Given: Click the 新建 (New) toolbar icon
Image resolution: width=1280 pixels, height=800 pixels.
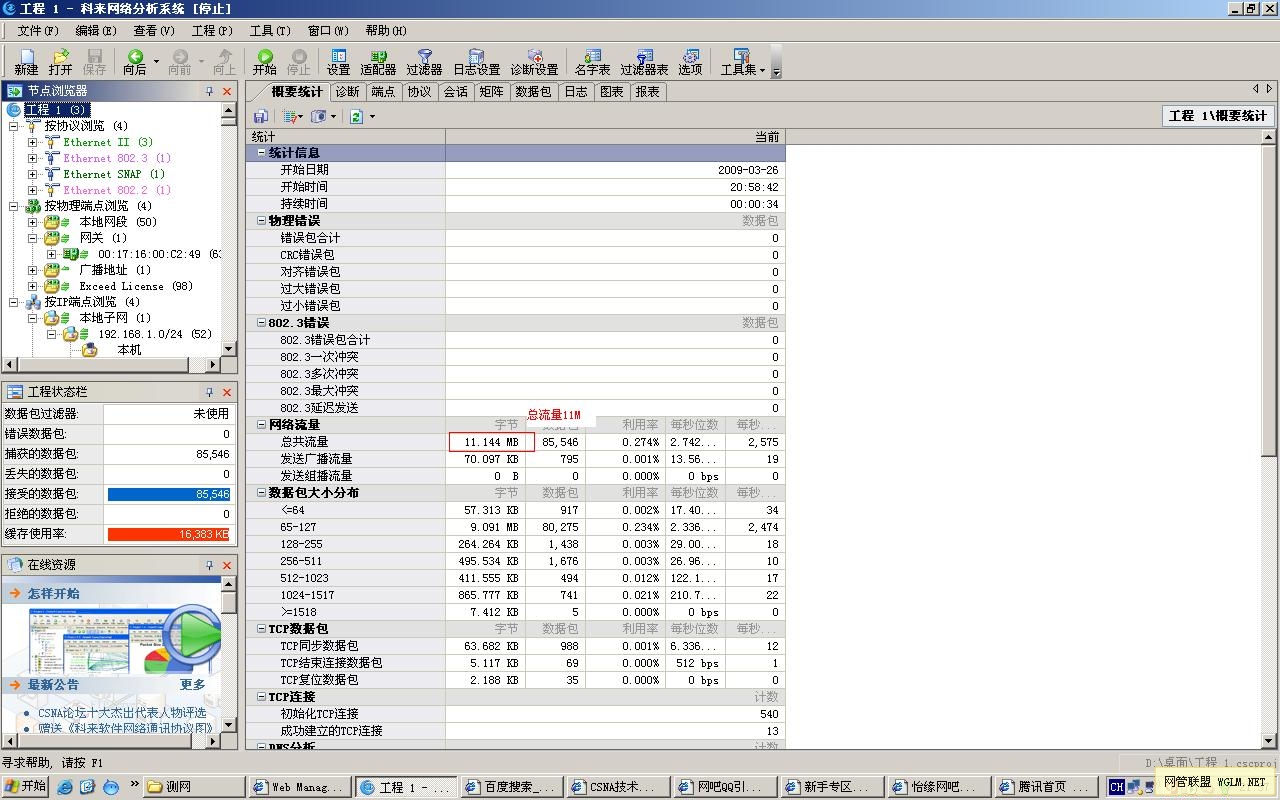Looking at the screenshot, I should coord(26,62).
